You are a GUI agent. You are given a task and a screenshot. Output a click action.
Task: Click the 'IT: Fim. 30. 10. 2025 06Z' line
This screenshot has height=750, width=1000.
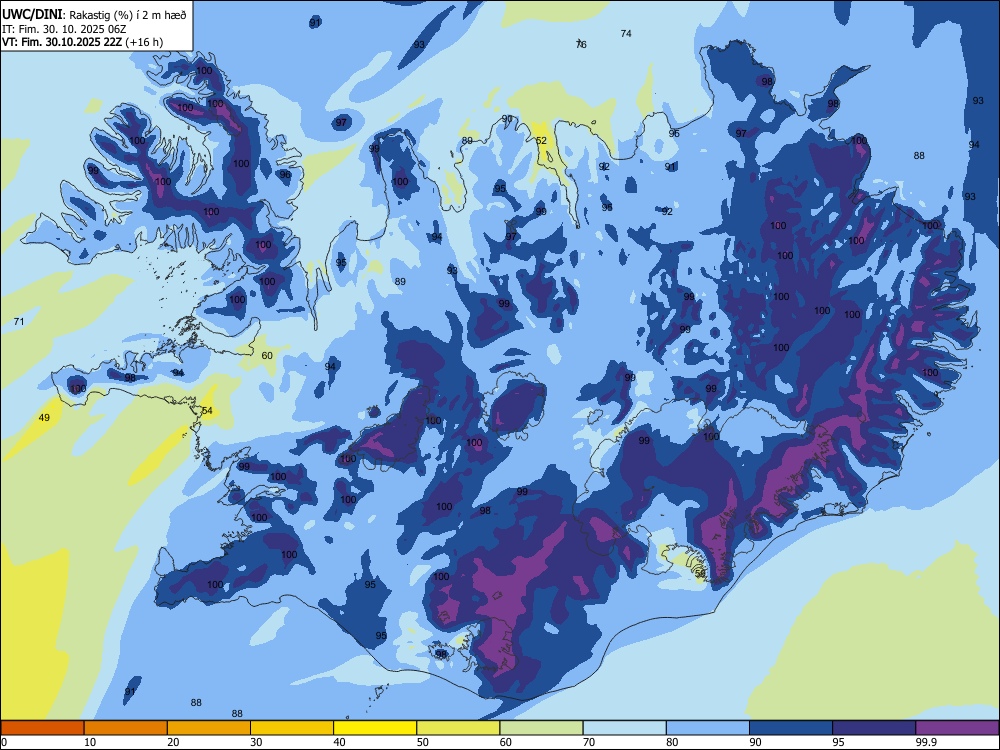[x=64, y=29]
